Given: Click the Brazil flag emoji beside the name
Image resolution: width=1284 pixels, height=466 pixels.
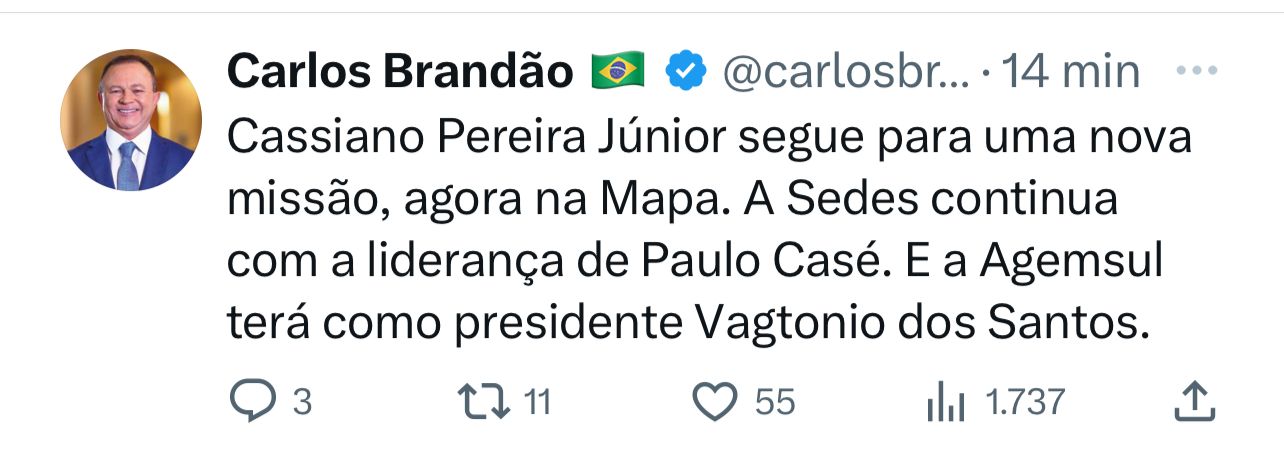Looking at the screenshot, I should [618, 72].
